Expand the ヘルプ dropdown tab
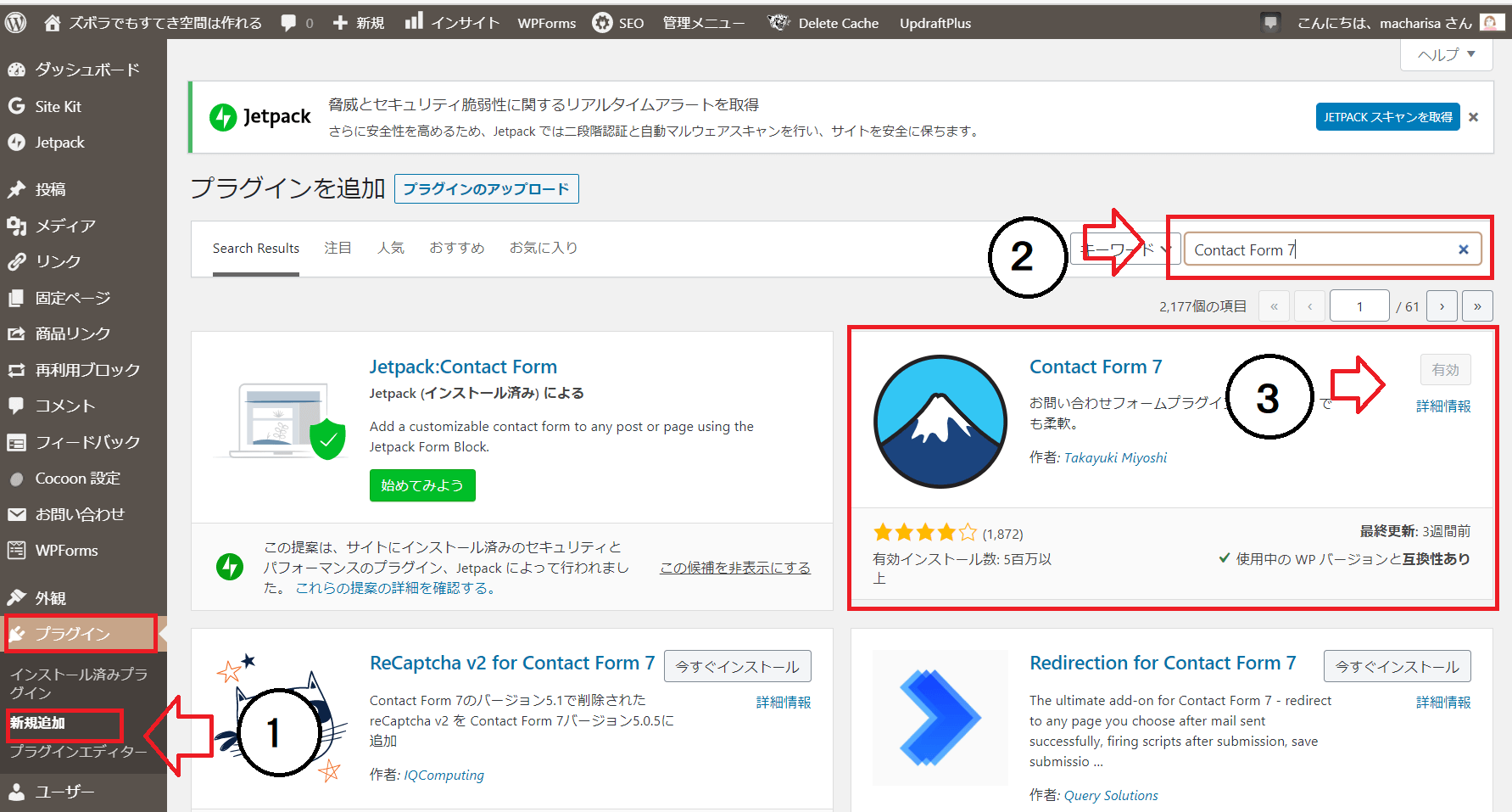The image size is (1512, 812). 1446,54
